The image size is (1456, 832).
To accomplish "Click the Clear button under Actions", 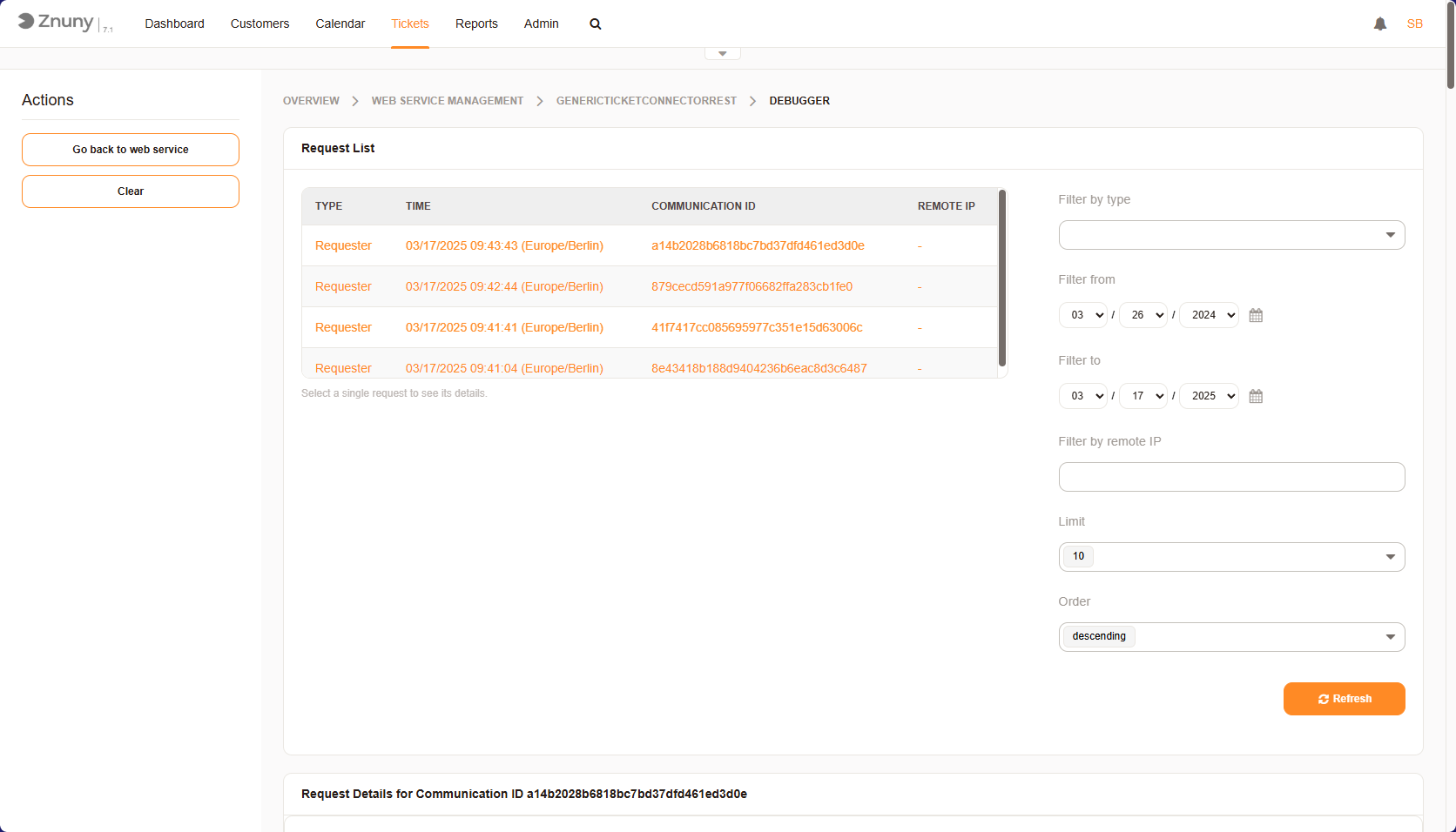I will [x=130, y=191].
